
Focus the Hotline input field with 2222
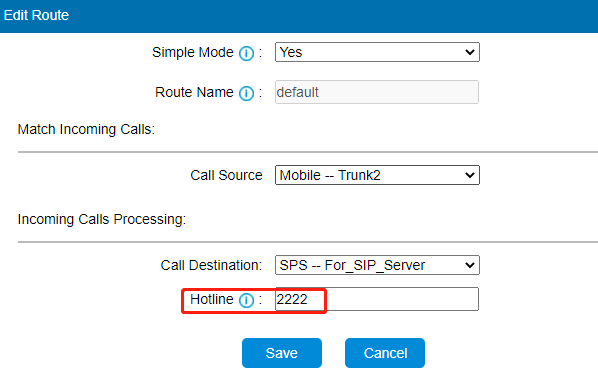377,299
